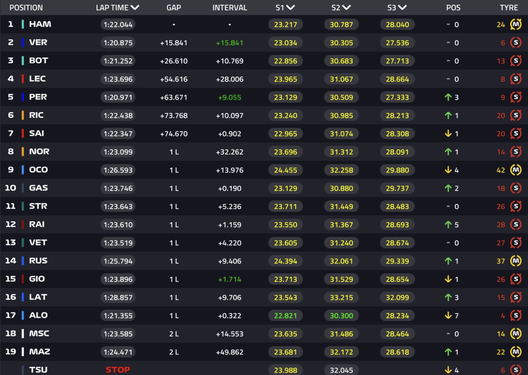Click the red STOP label for TSU

pyautogui.click(x=118, y=370)
